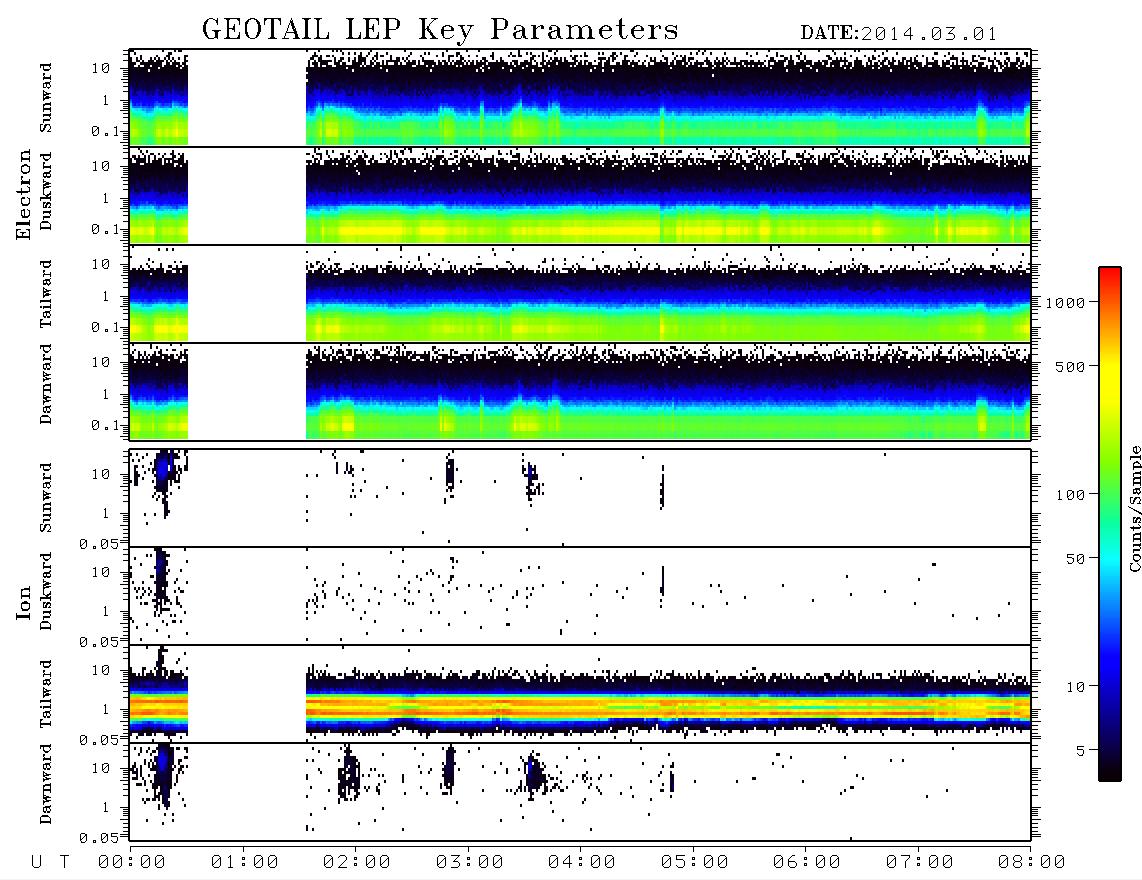Click the Electron Tailward spectrogram panel
Viewport: 1142px width, 880px height.
click(580, 294)
